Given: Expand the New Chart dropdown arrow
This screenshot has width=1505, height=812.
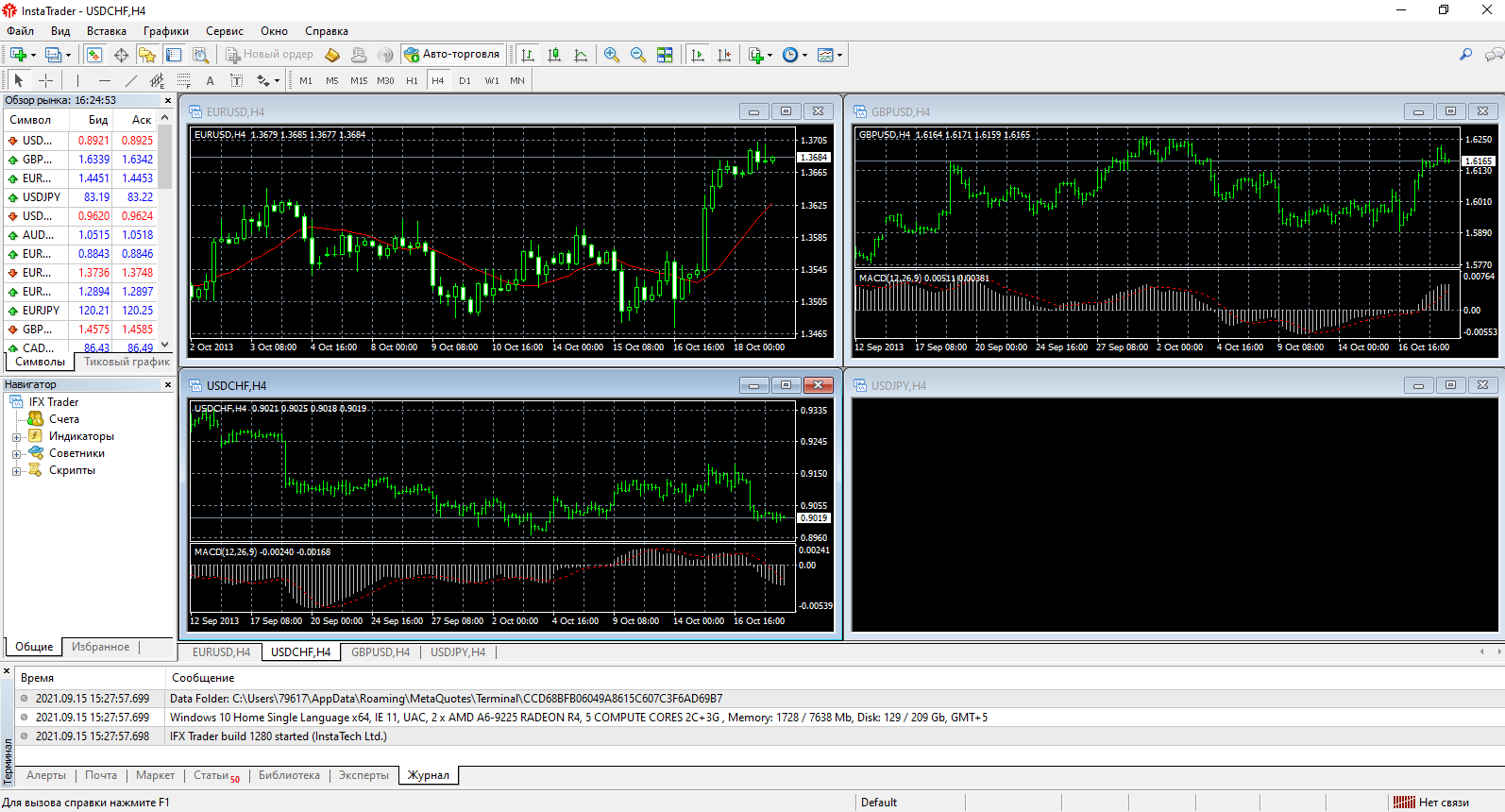Looking at the screenshot, I should [x=33, y=55].
